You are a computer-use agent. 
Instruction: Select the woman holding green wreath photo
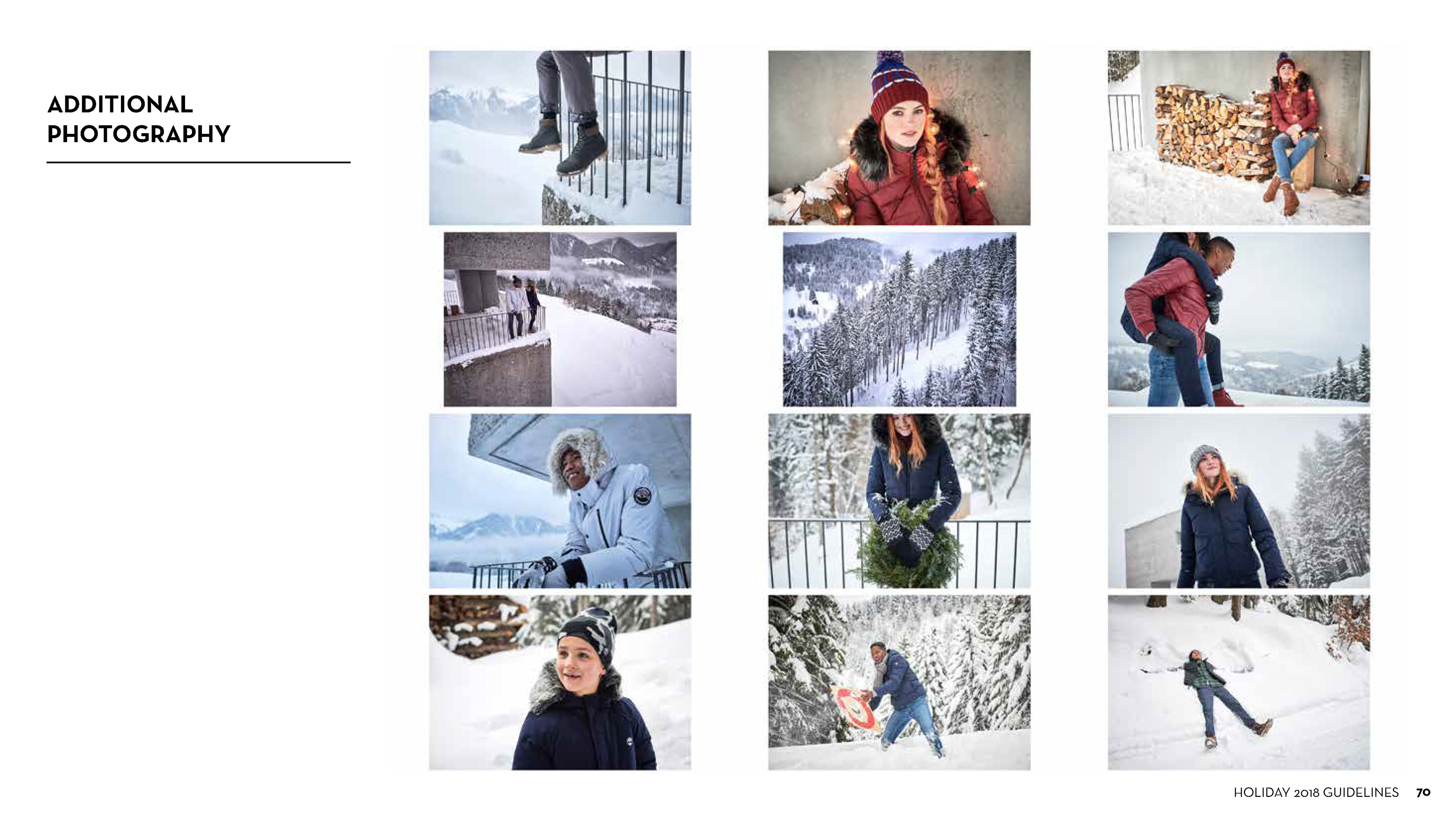point(899,501)
